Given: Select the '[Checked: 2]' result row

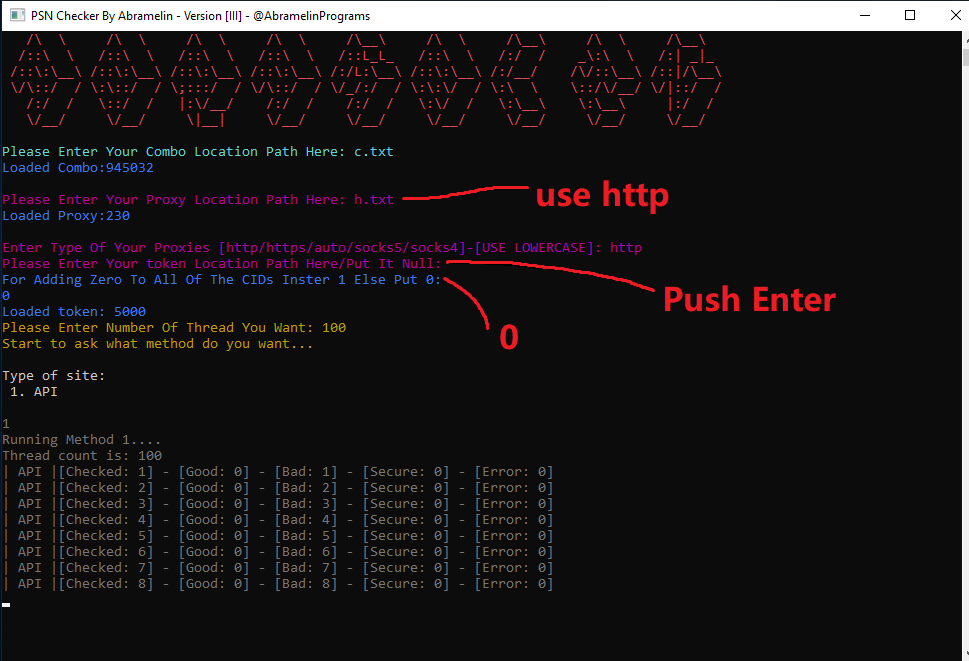Looking at the screenshot, I should coord(278,488).
